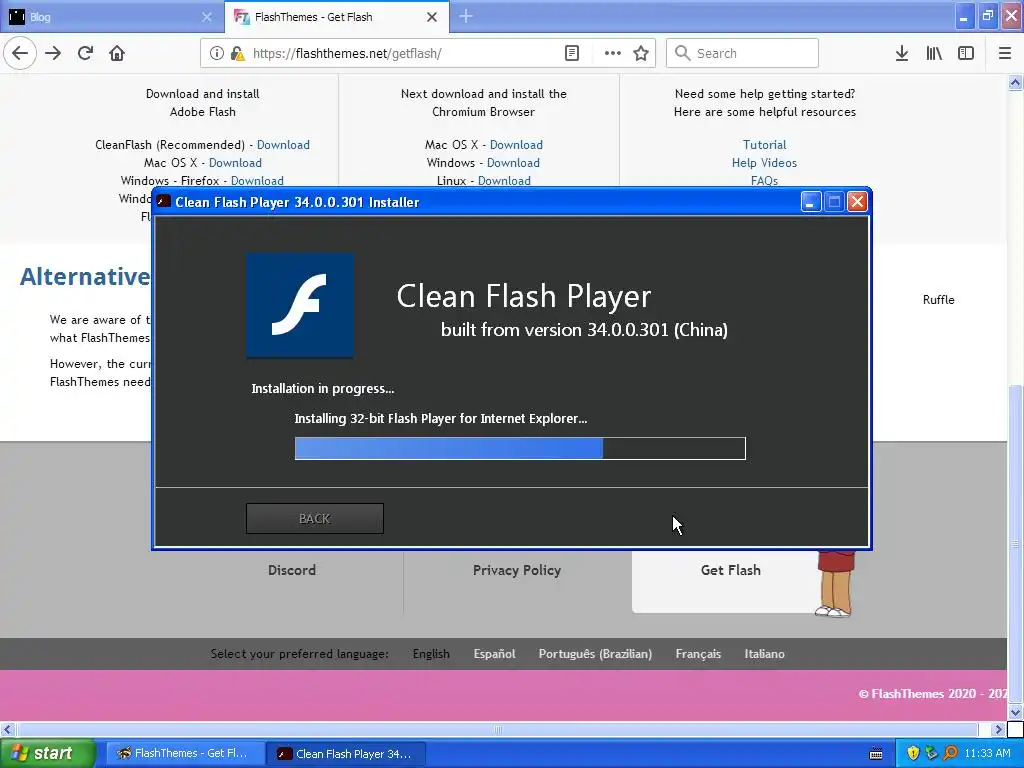The image size is (1024, 768).
Task: Bookmark this page with the star icon
Action: [x=641, y=54]
